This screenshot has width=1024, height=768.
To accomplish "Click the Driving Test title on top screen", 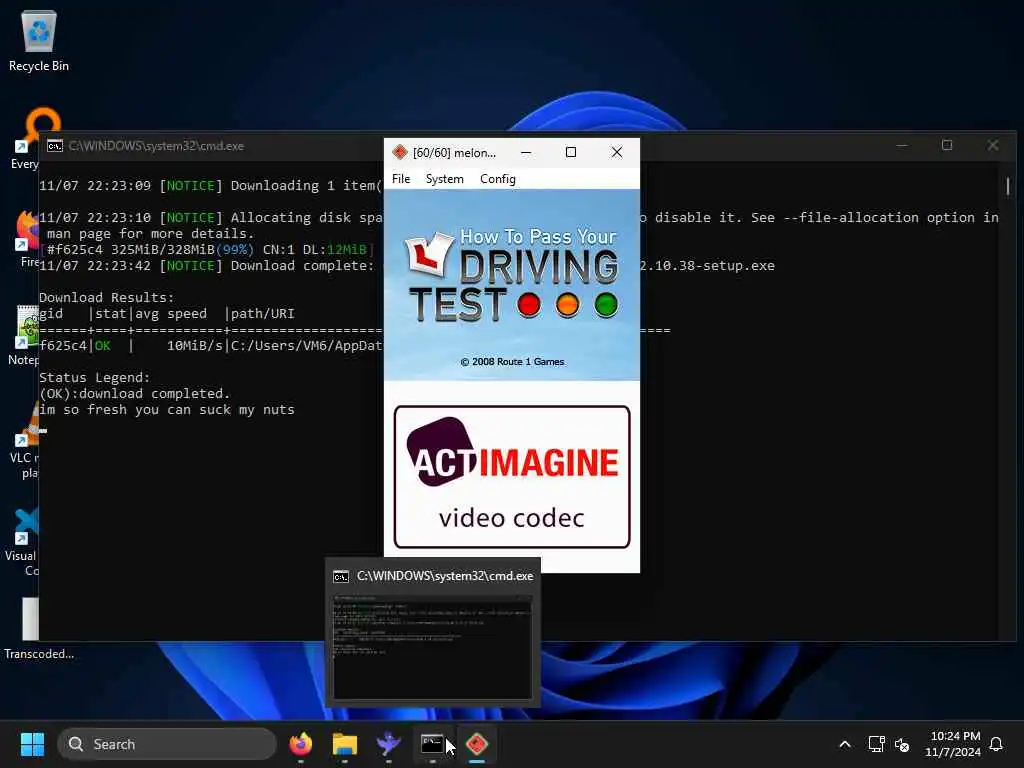I will (x=513, y=276).
